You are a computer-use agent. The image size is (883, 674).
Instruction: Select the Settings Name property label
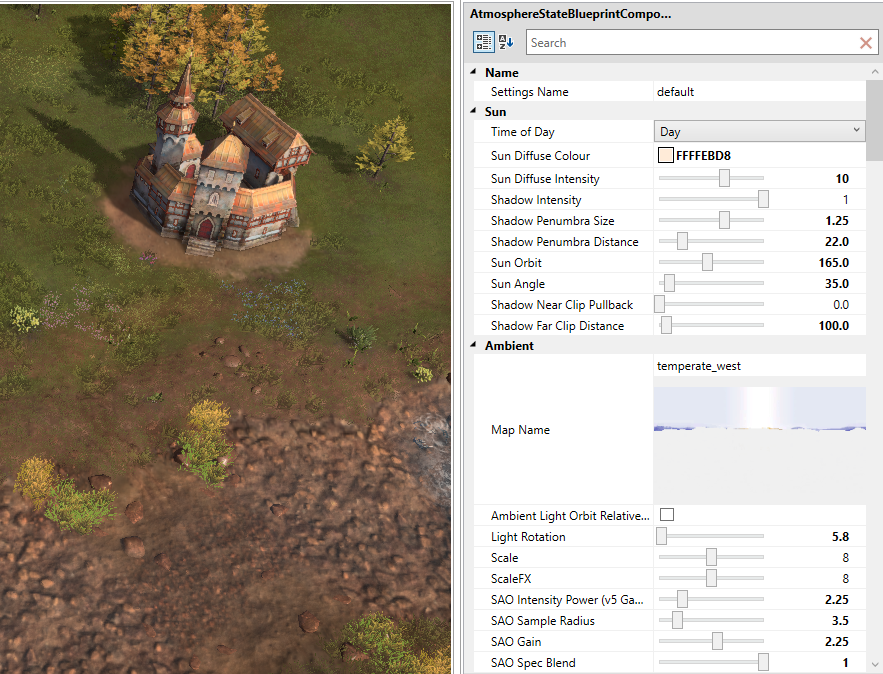point(529,92)
